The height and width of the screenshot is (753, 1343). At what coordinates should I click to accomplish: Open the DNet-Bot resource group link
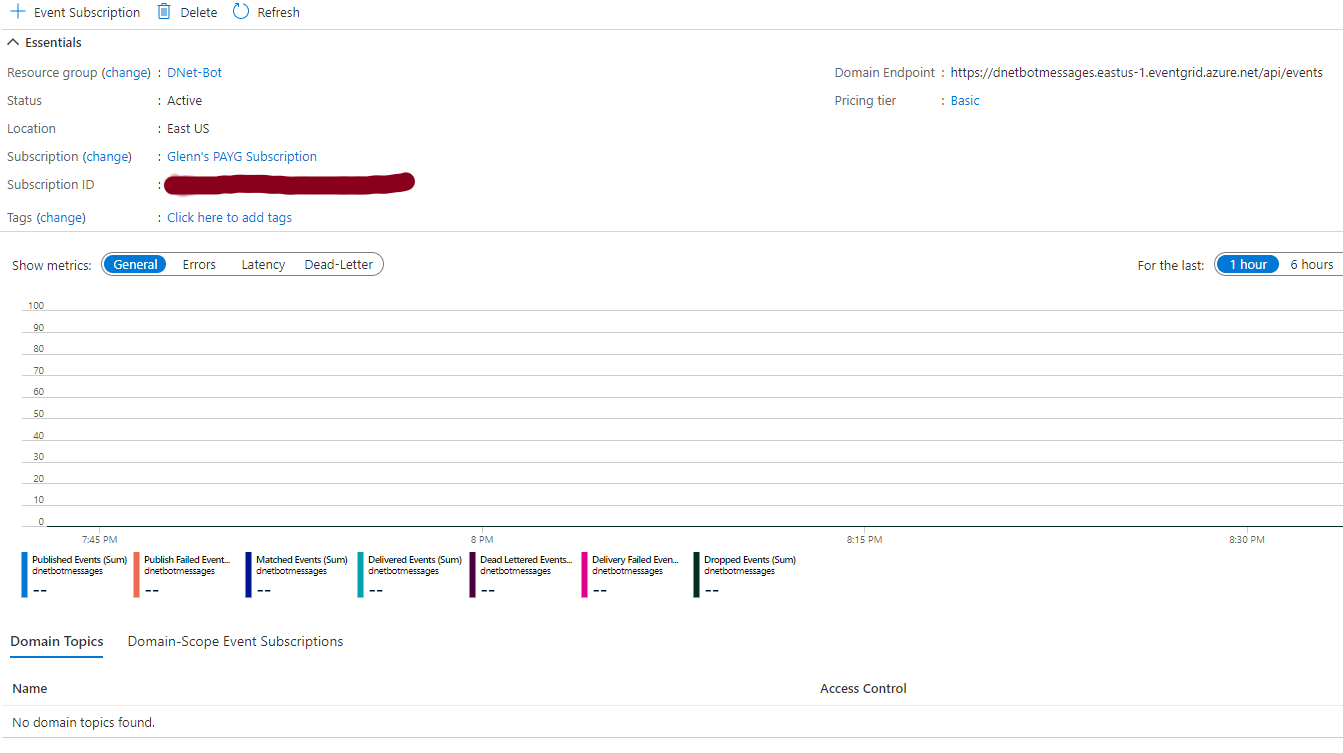click(x=194, y=73)
